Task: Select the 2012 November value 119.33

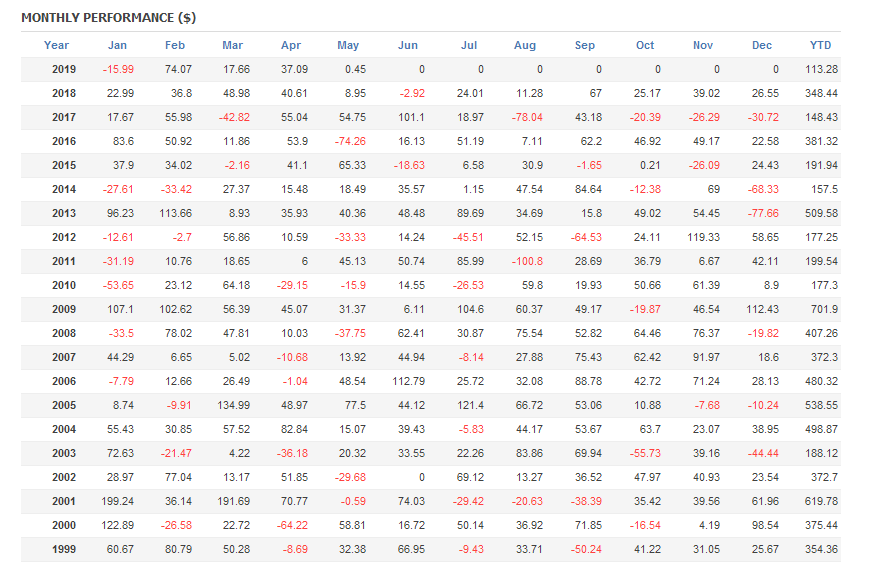Action: coord(702,237)
